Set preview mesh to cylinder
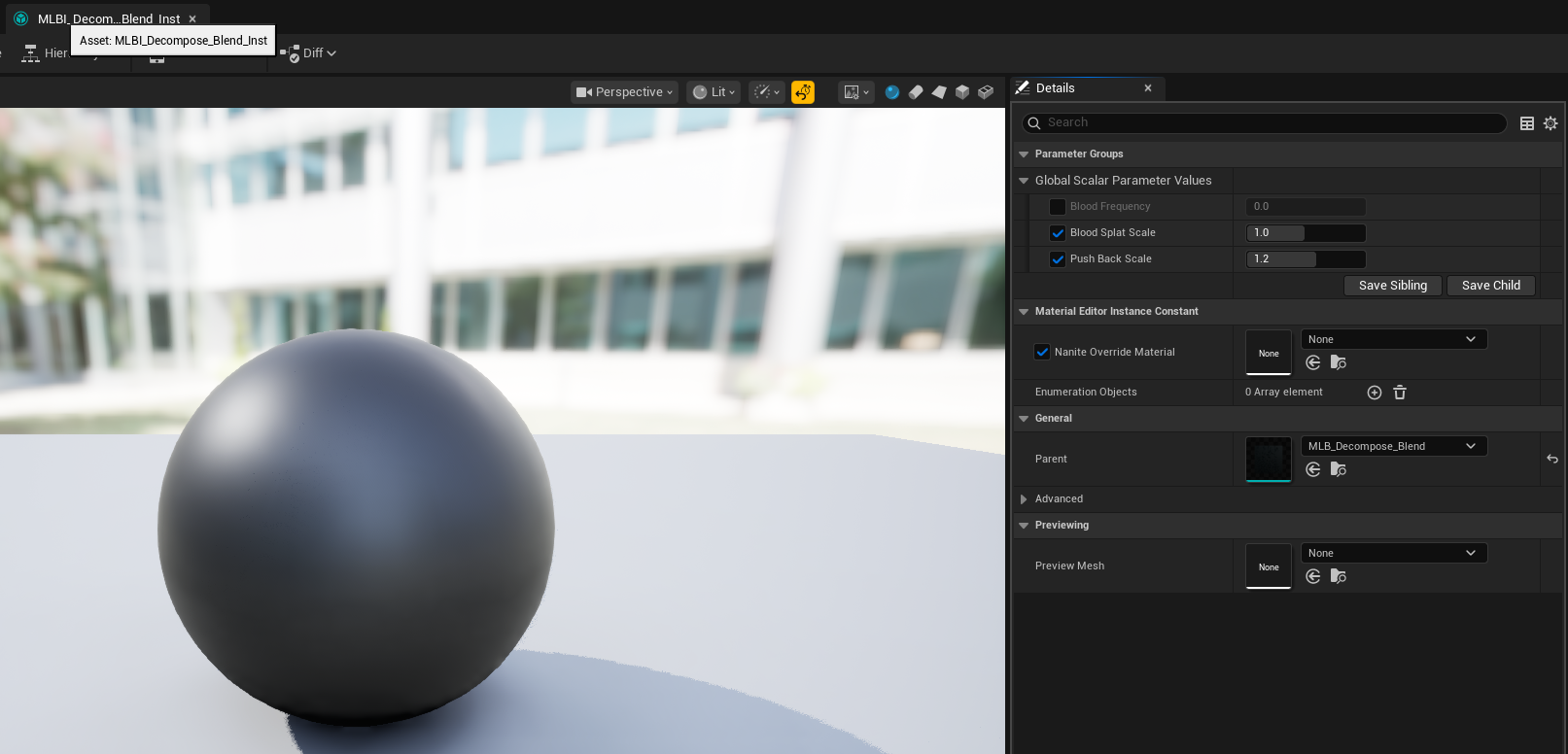The image size is (1568, 754). click(916, 92)
